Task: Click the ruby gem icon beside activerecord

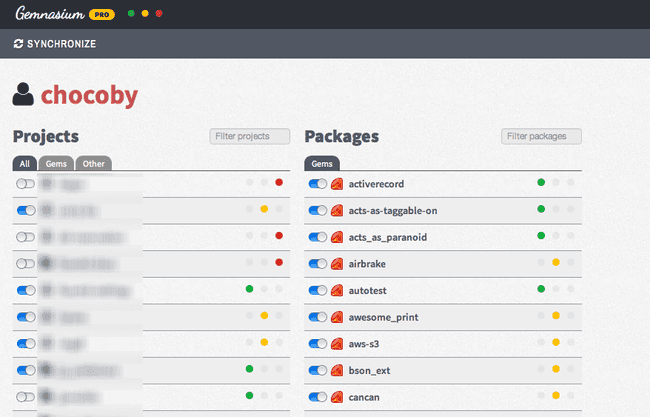Action: pos(337,184)
